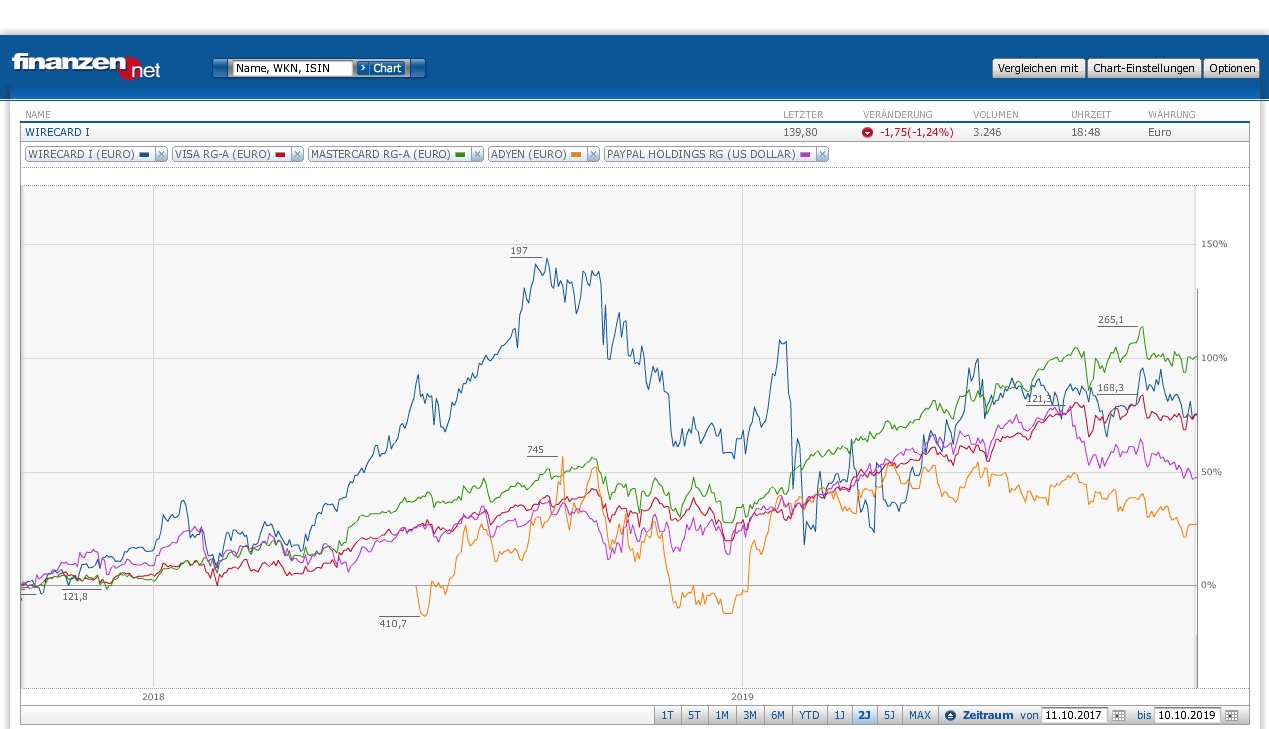Click the 197 peak label on the chart
The image size is (1269, 729).
(519, 251)
